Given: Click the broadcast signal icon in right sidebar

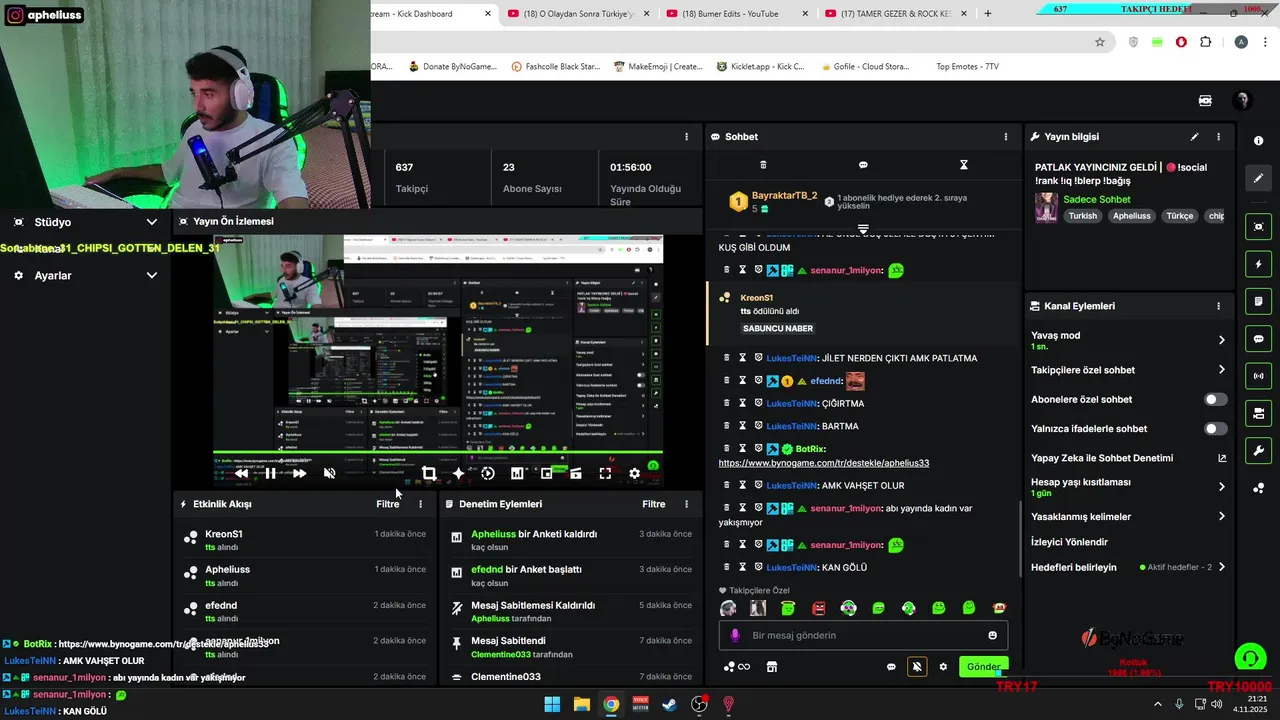Looking at the screenshot, I should (x=1258, y=376).
